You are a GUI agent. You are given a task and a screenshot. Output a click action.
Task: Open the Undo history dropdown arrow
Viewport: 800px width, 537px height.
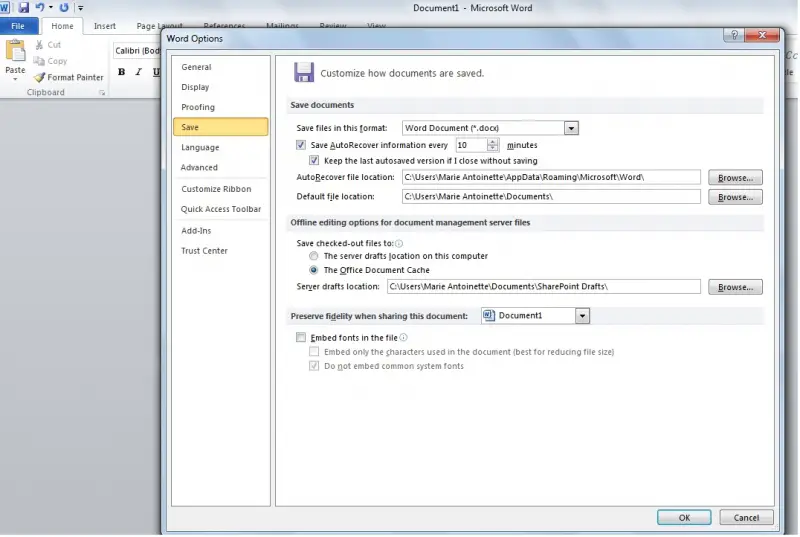(x=51, y=8)
